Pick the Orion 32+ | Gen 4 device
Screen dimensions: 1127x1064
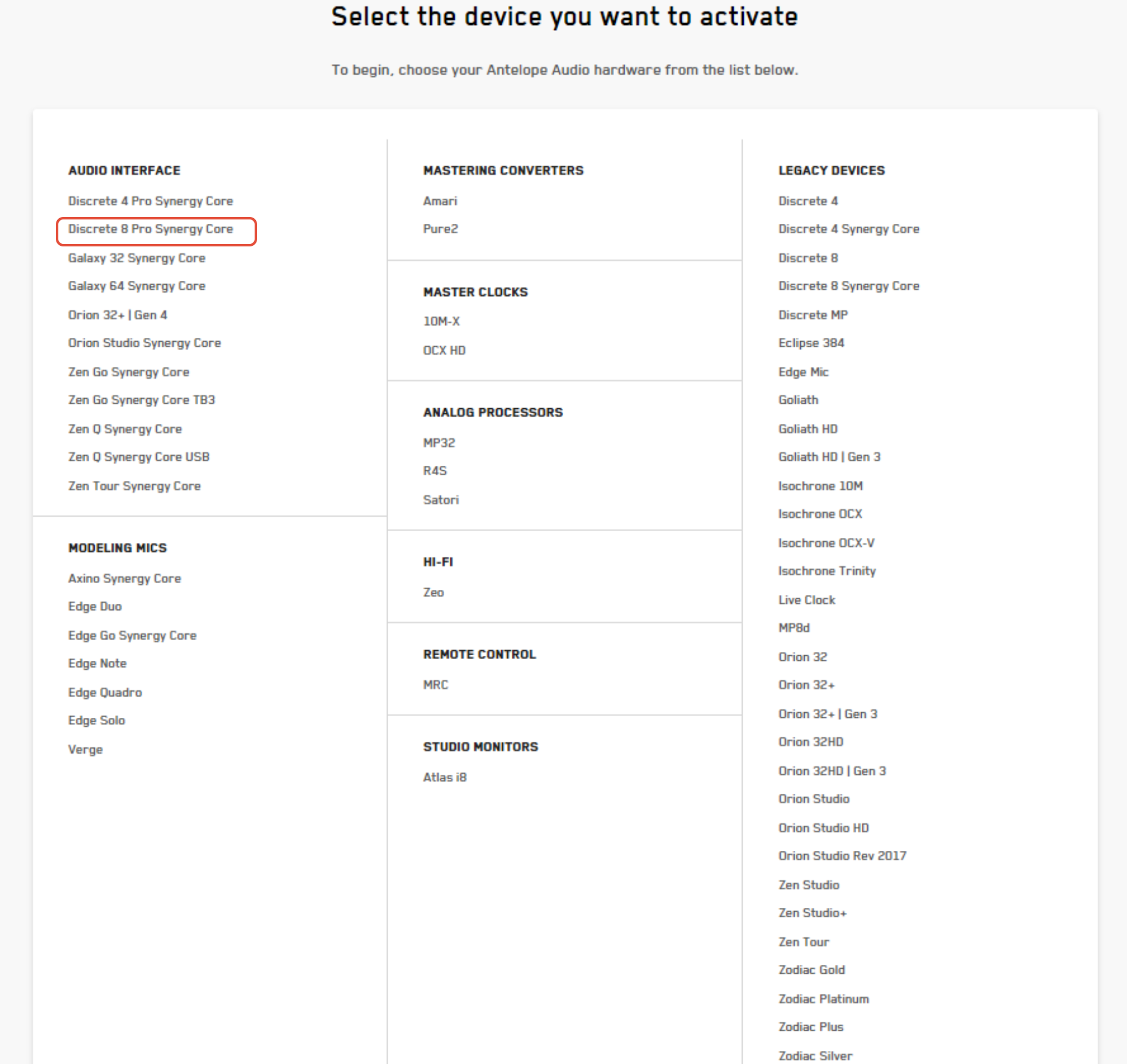pos(118,315)
